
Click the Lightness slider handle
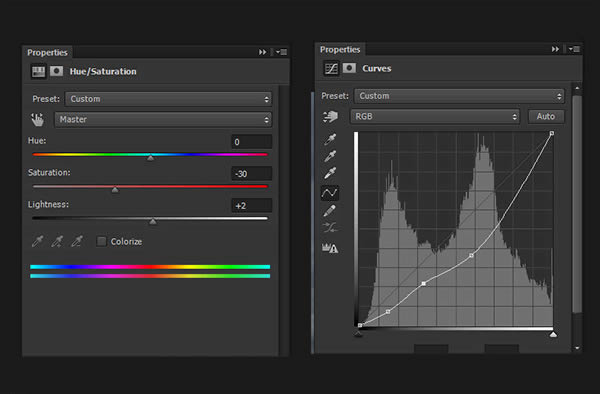coord(153,221)
